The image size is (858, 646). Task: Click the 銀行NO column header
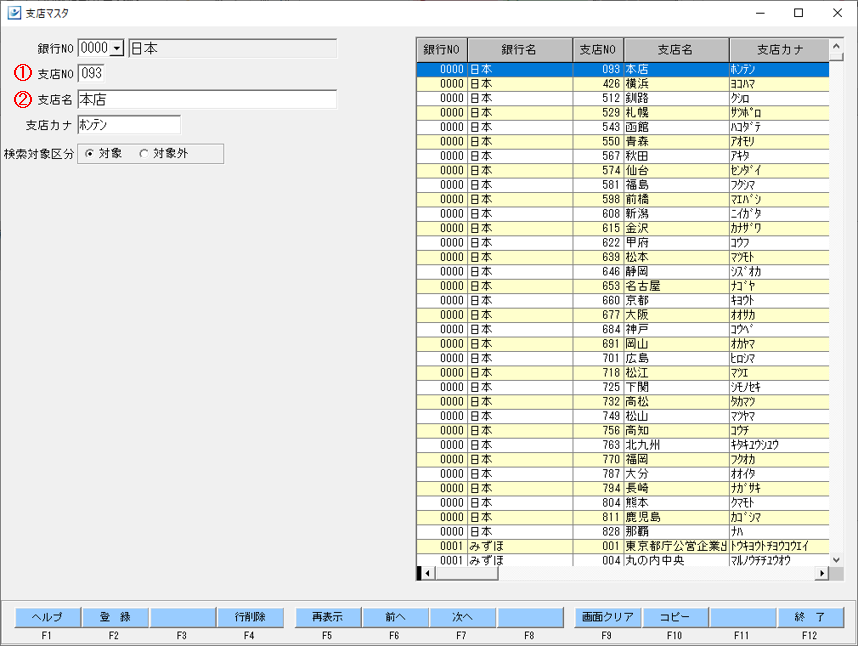click(442, 50)
